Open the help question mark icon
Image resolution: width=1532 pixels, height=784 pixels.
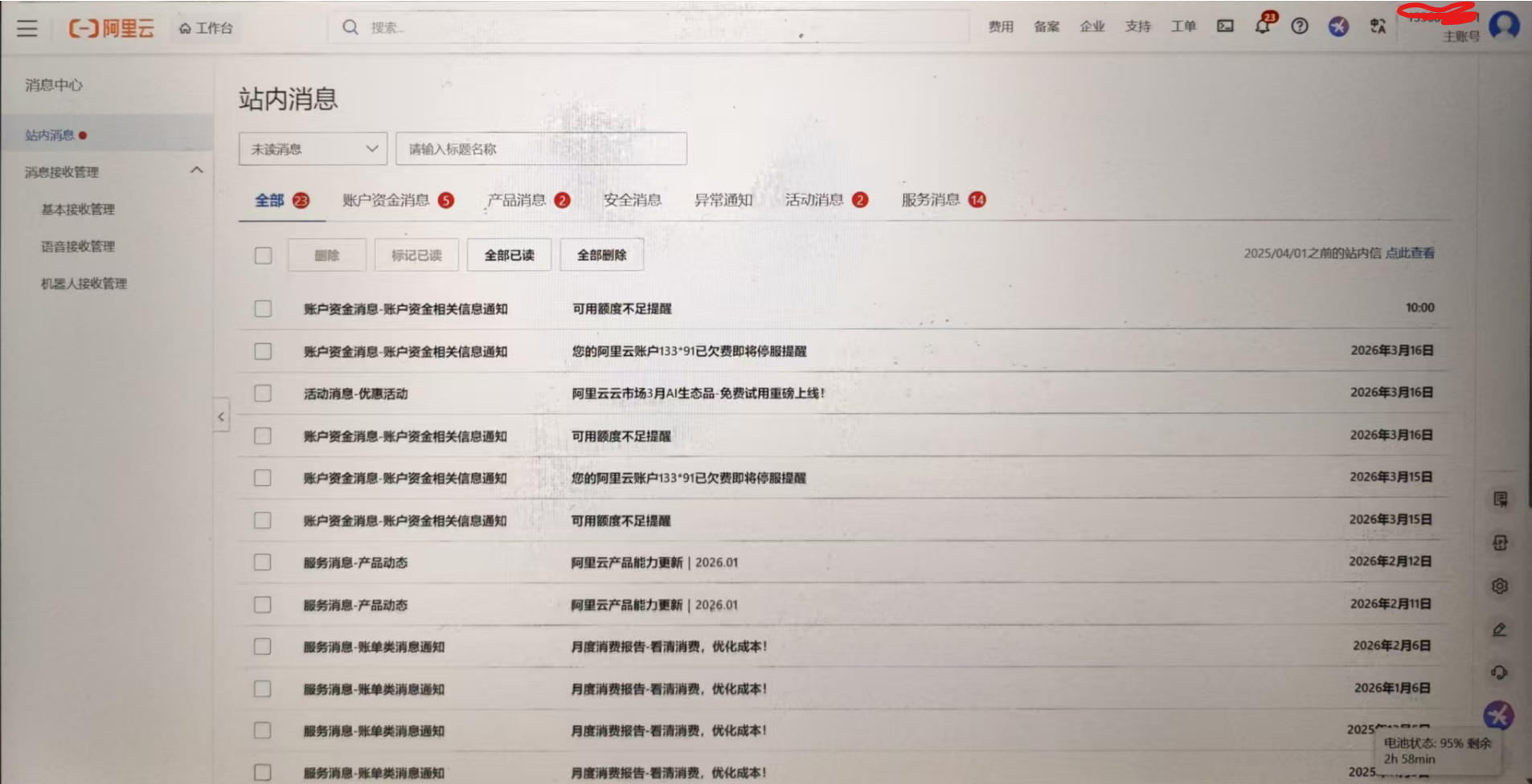coord(1300,27)
